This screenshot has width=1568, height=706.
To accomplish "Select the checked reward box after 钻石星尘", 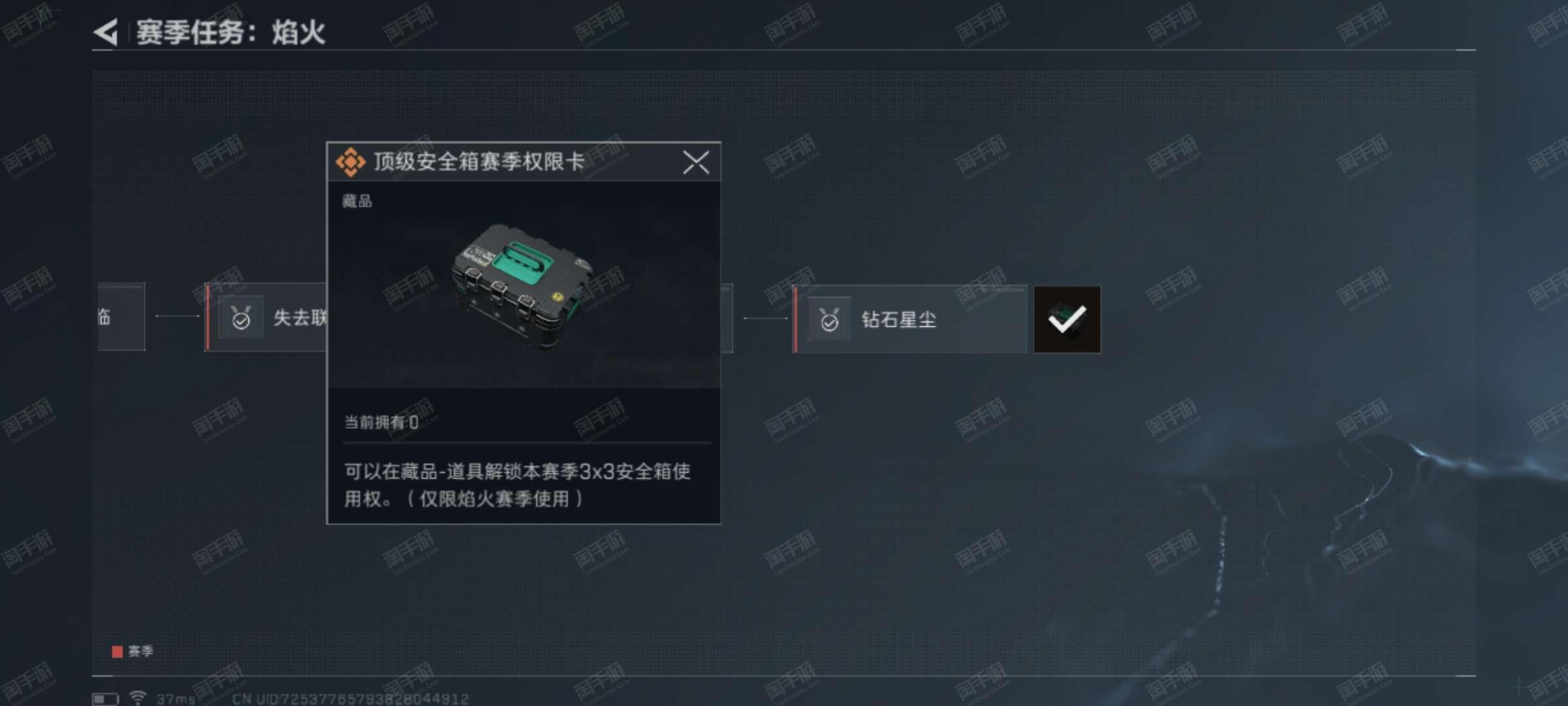I will [x=1067, y=320].
